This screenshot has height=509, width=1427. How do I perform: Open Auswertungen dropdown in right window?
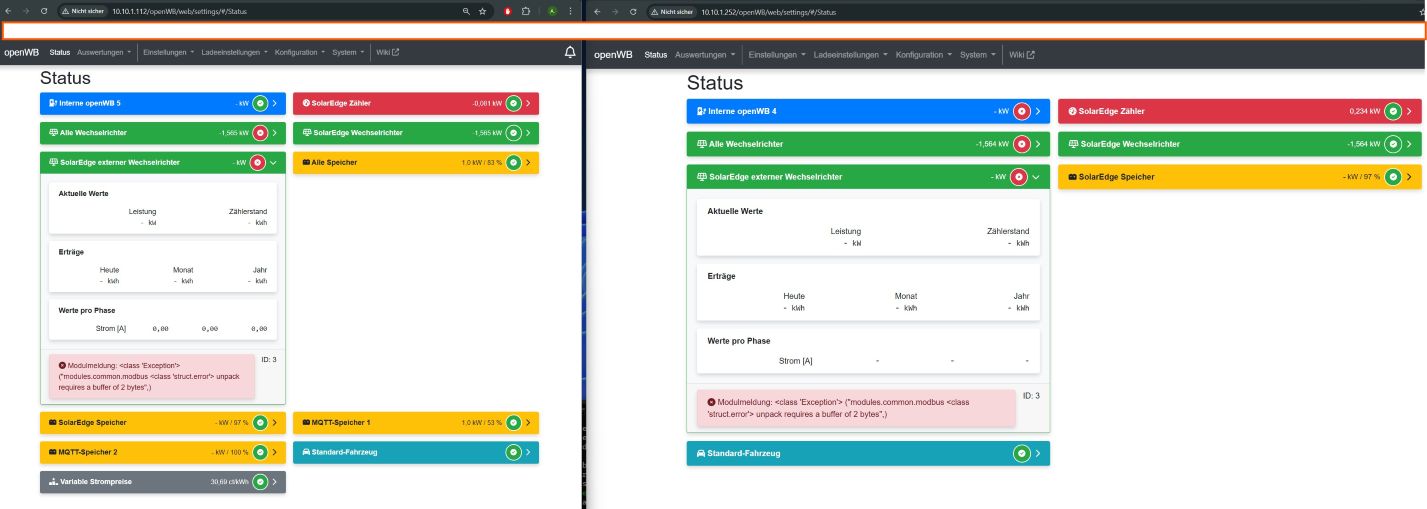pos(705,55)
